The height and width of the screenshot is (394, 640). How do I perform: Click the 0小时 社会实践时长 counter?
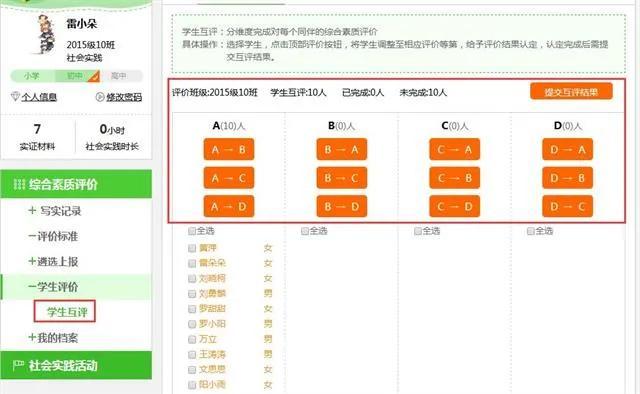112,137
